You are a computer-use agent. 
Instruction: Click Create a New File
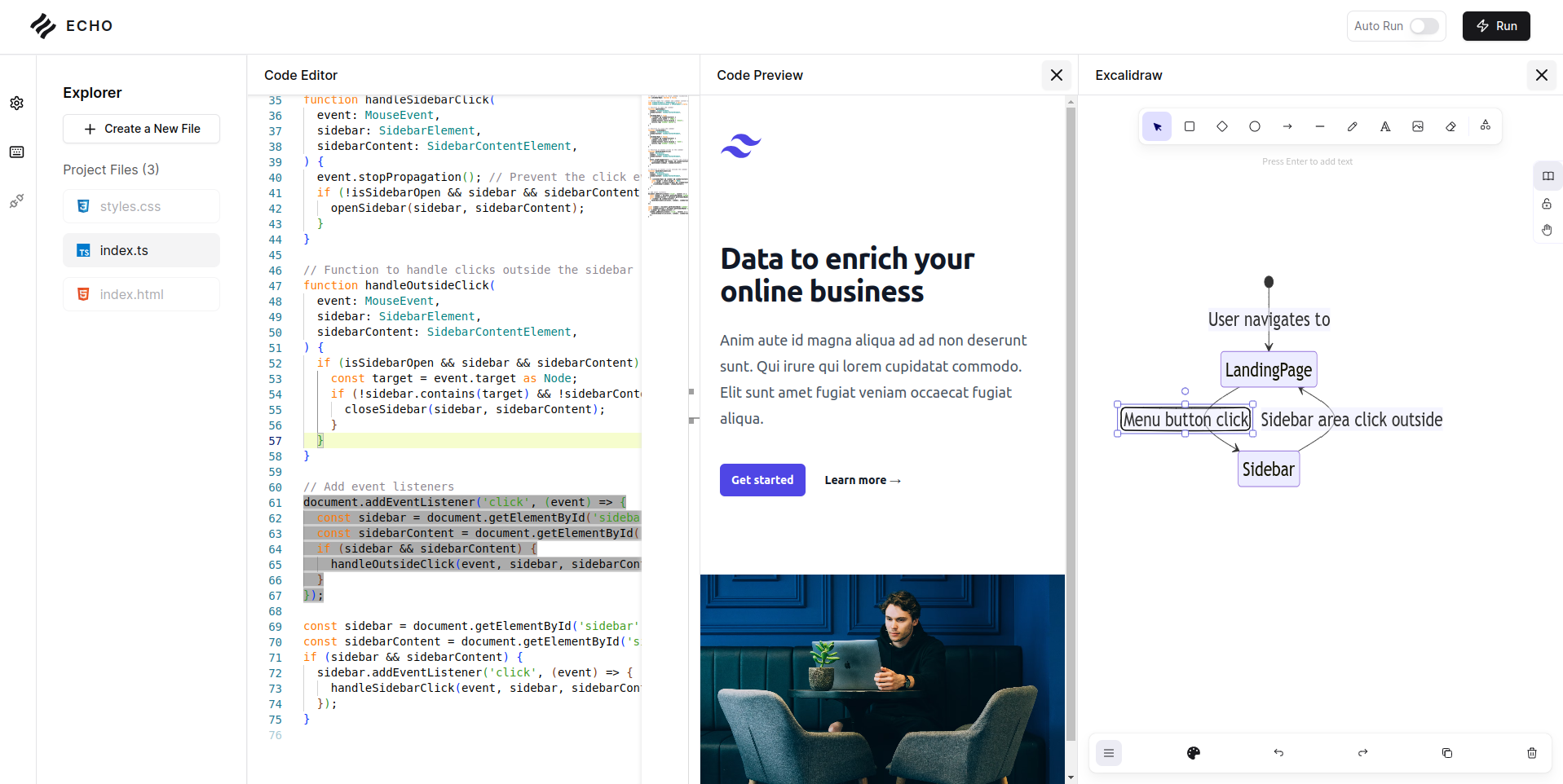coord(141,129)
